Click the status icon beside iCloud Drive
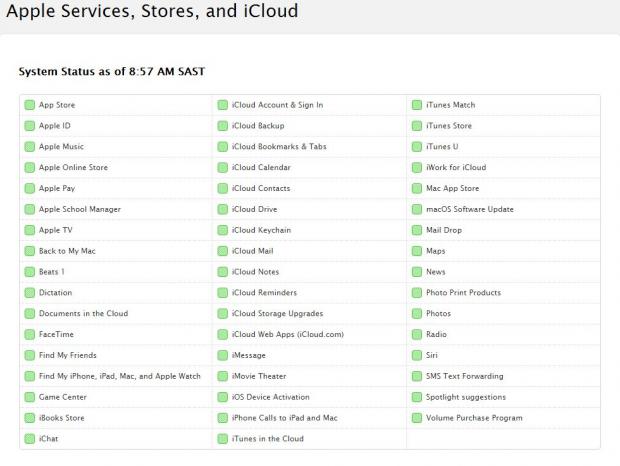Image resolution: width=620 pixels, height=466 pixels. (223, 209)
